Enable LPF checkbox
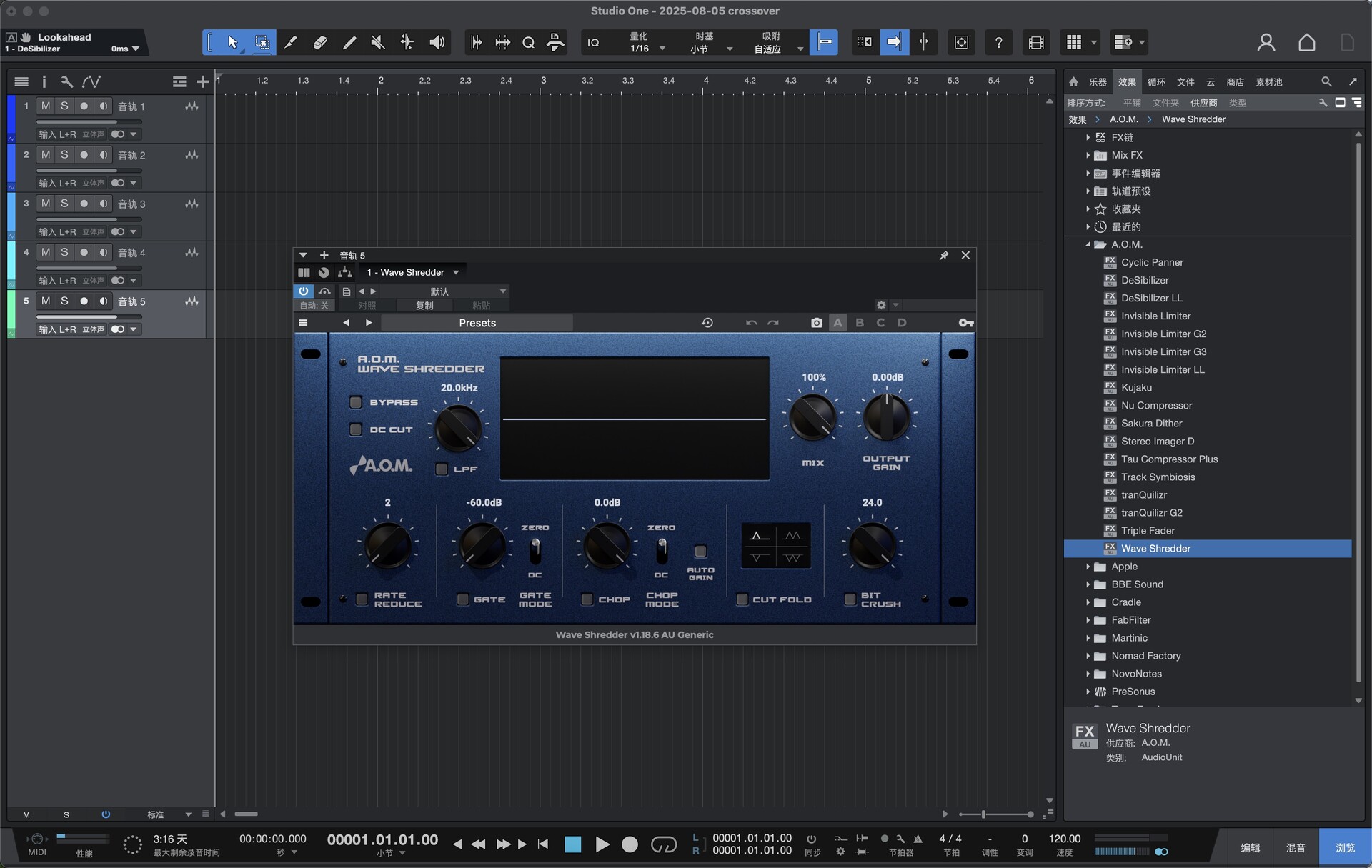Image resolution: width=1372 pixels, height=868 pixels. (442, 469)
